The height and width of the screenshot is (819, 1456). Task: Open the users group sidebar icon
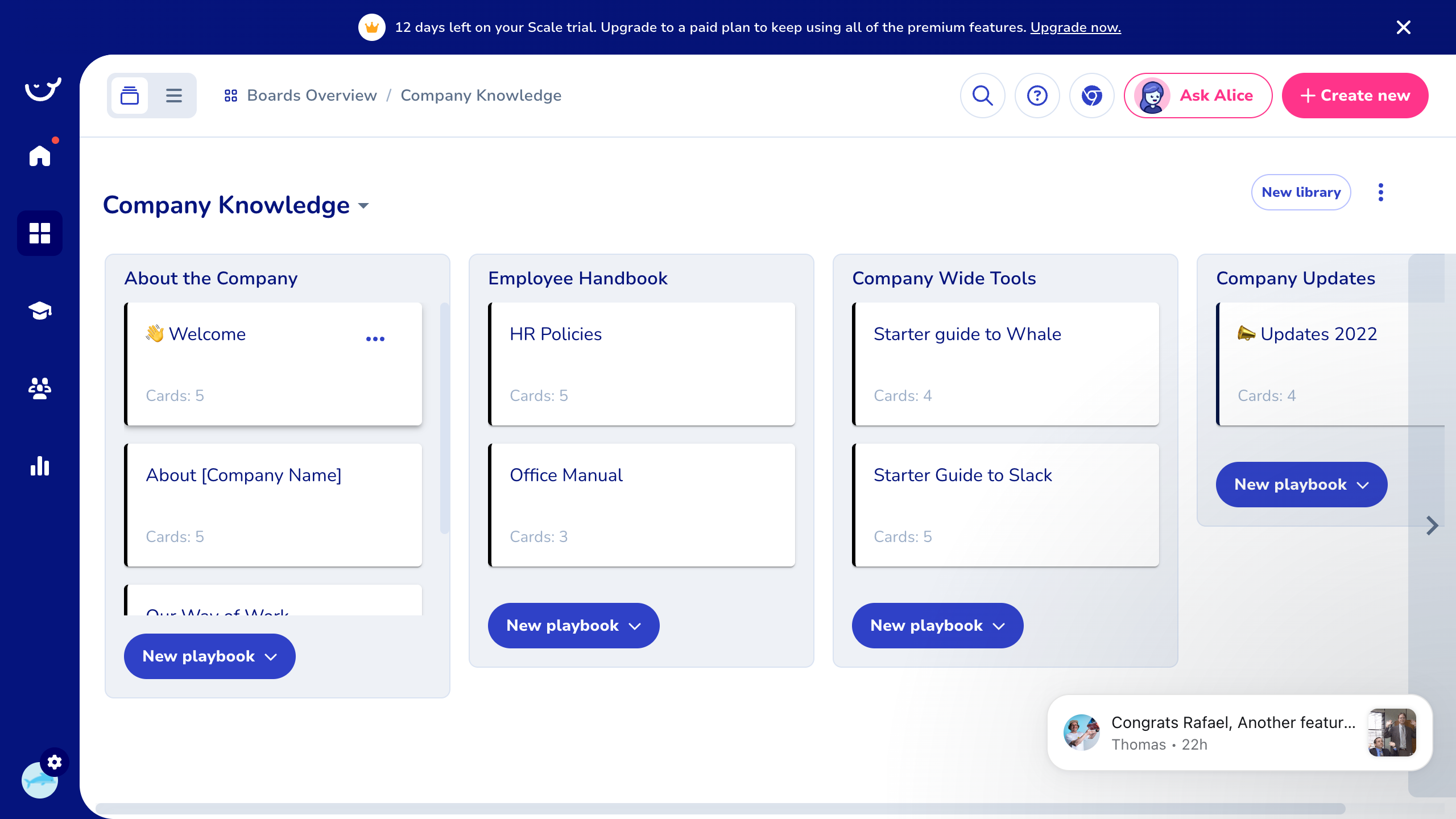tap(40, 388)
